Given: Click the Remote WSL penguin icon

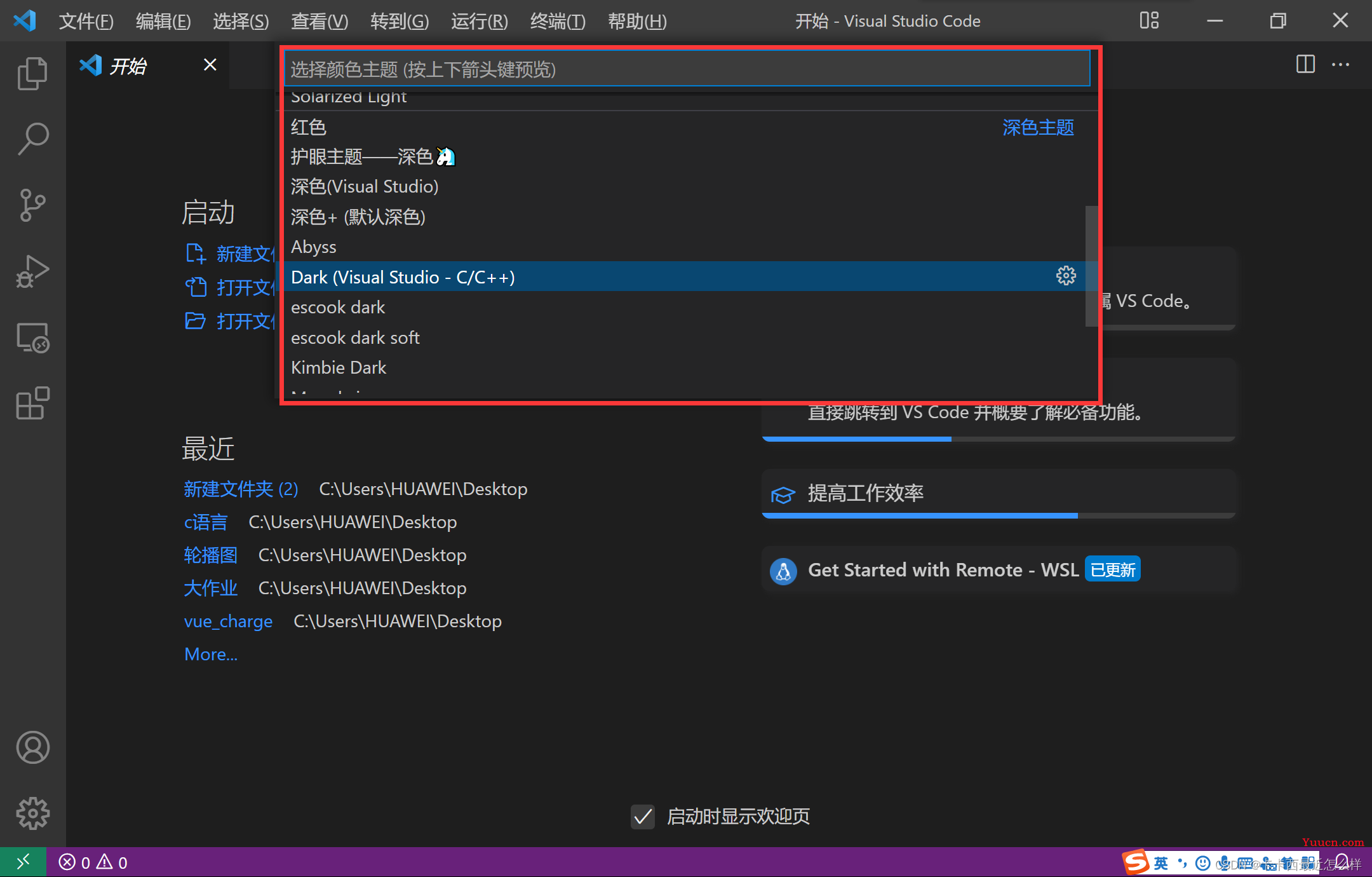Looking at the screenshot, I should click(783, 571).
